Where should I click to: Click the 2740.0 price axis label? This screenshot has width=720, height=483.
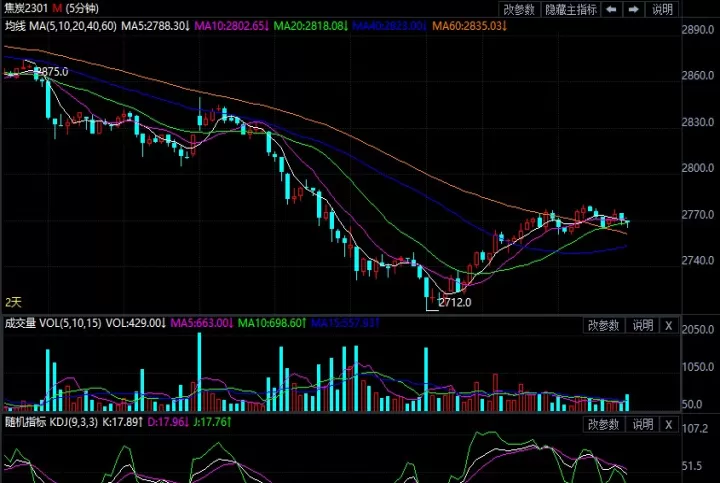point(698,260)
